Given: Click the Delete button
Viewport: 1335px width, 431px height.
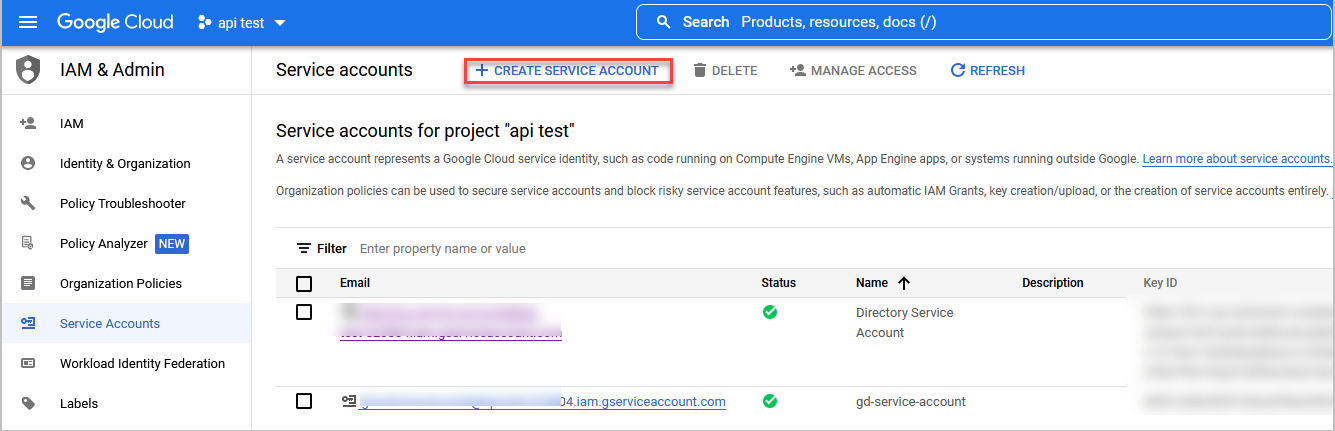Looking at the screenshot, I should click(725, 71).
